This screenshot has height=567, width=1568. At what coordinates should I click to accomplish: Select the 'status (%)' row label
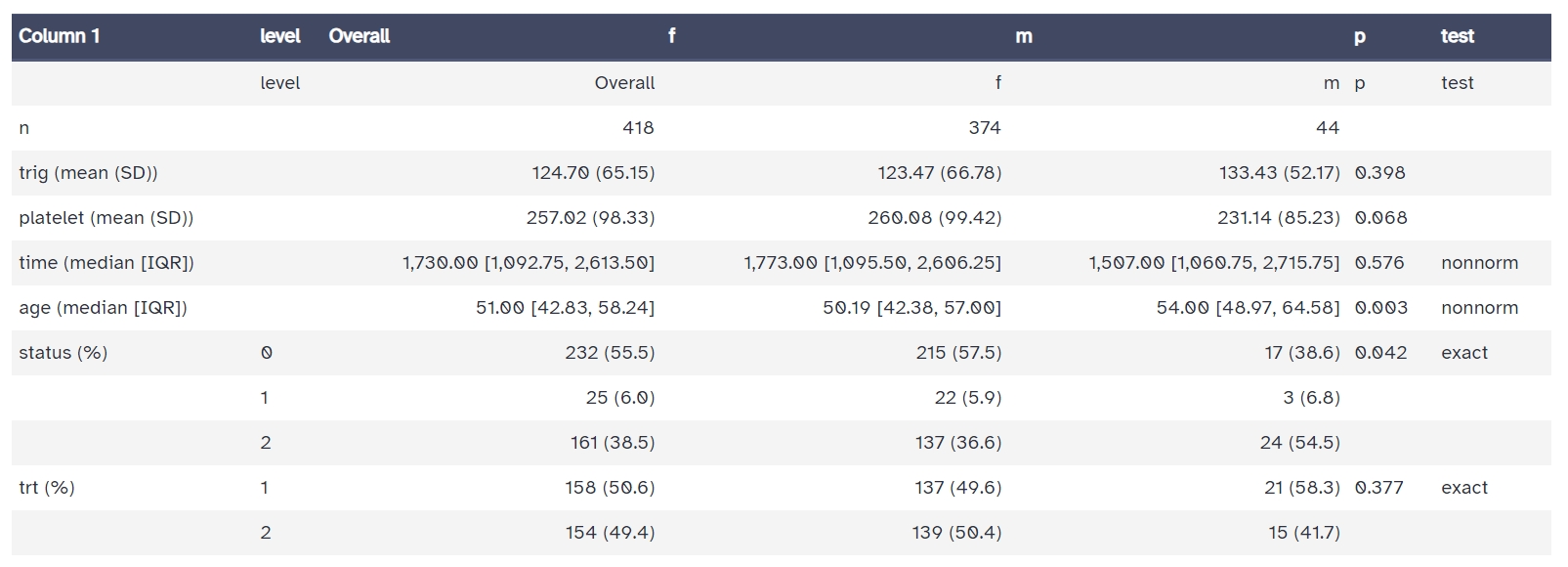pyautogui.click(x=63, y=353)
